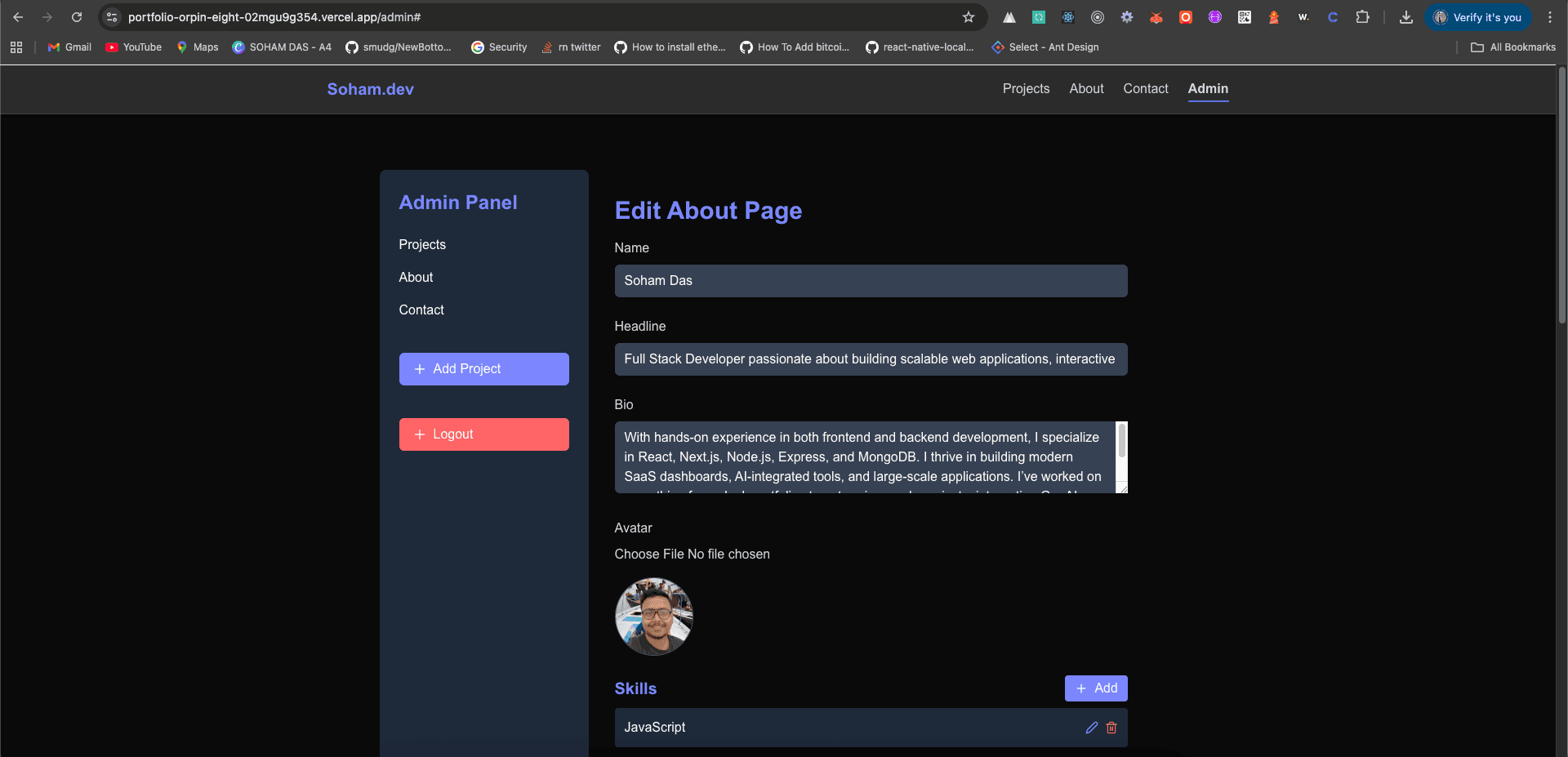Open the QR code extension icon
The width and height of the screenshot is (1568, 757).
click(x=1245, y=17)
